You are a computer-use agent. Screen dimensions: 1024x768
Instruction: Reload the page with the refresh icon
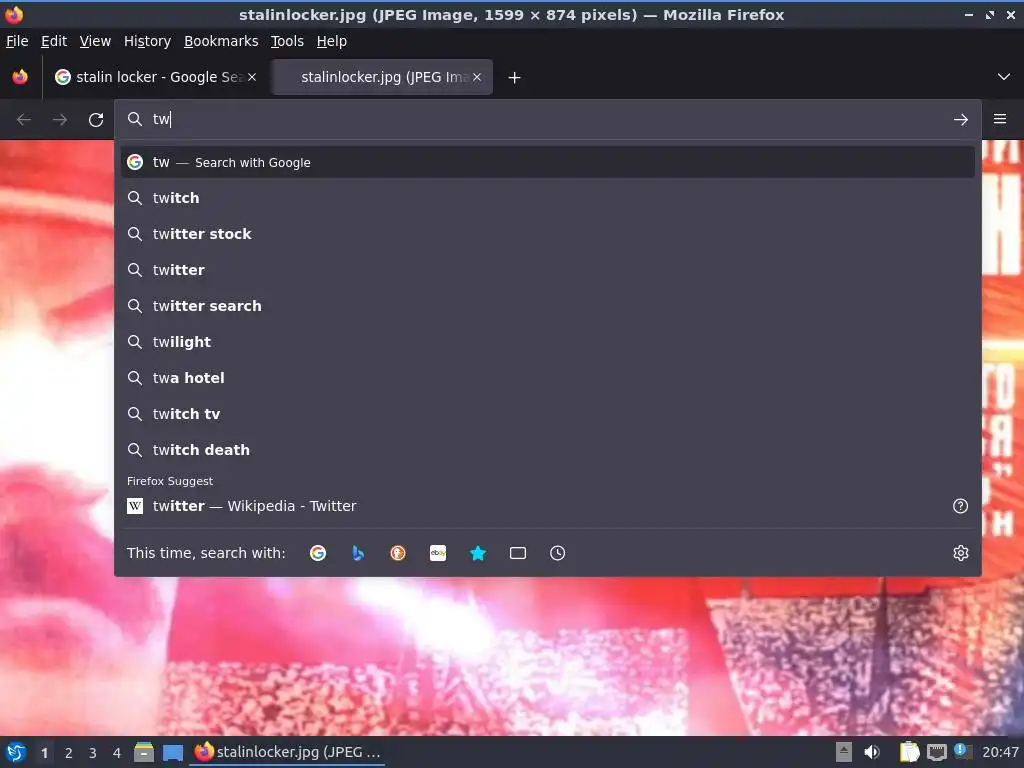tap(96, 120)
